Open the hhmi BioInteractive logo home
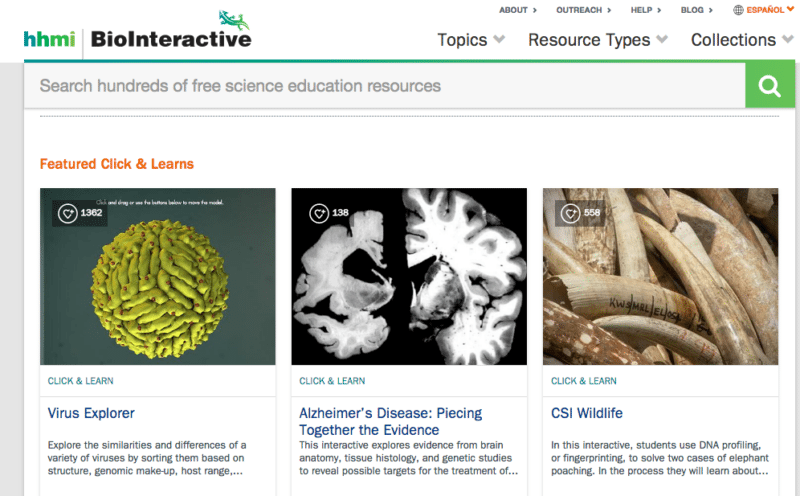 (138, 39)
